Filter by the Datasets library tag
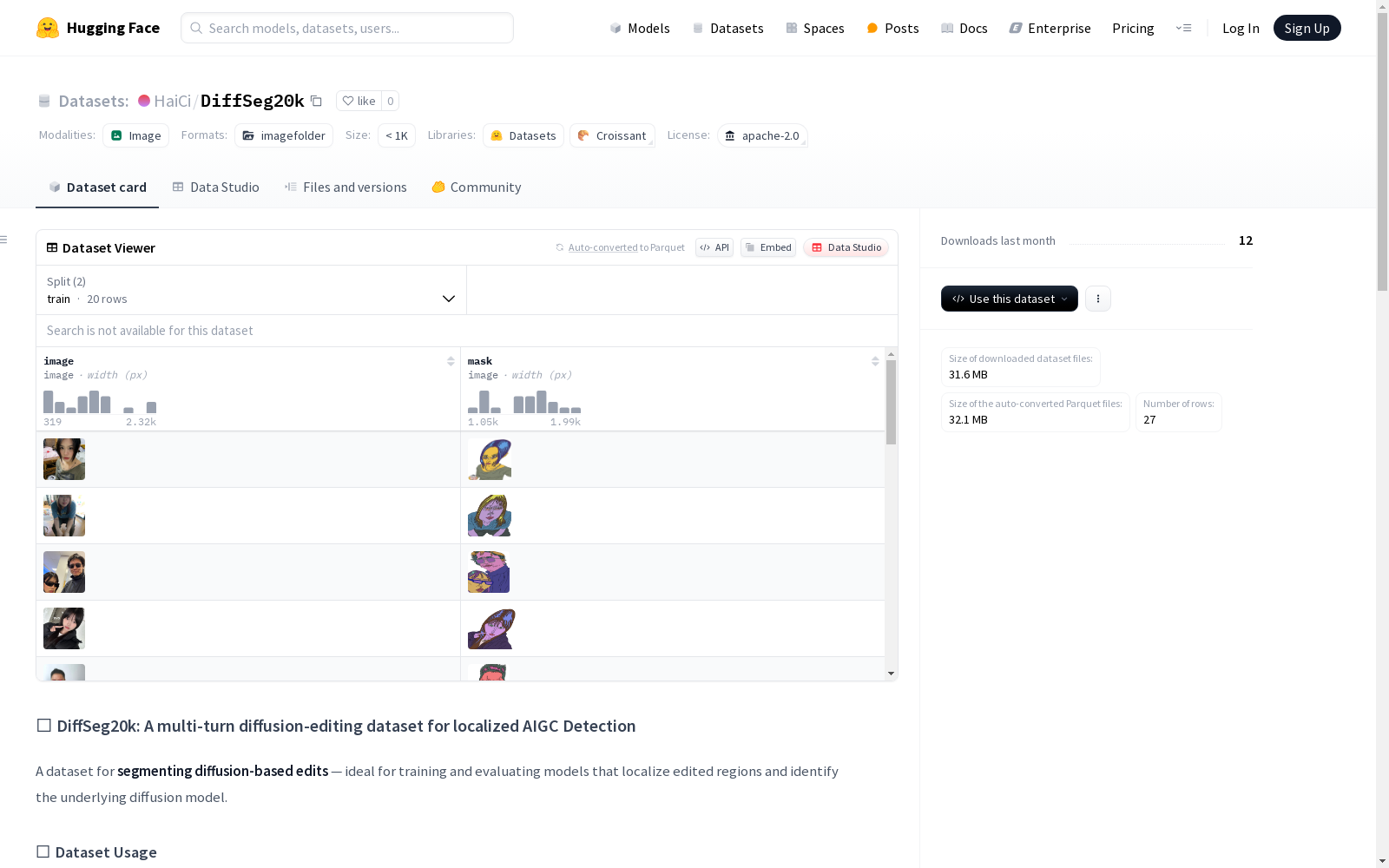The image size is (1389, 868). pyautogui.click(x=523, y=135)
